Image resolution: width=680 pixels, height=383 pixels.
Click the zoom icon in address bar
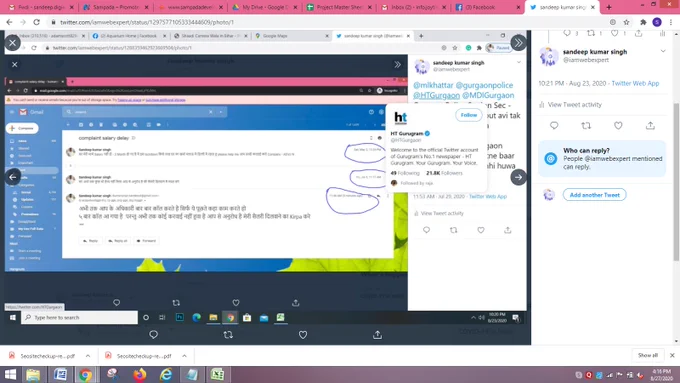point(612,22)
